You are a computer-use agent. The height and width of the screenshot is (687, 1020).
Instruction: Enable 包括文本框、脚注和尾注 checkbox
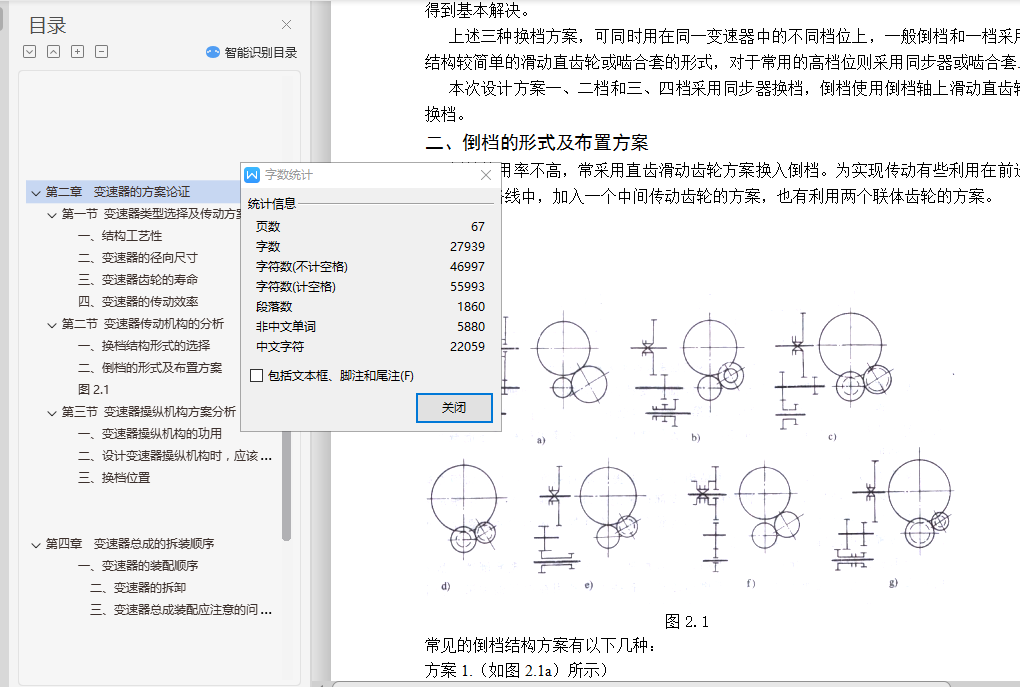256,375
